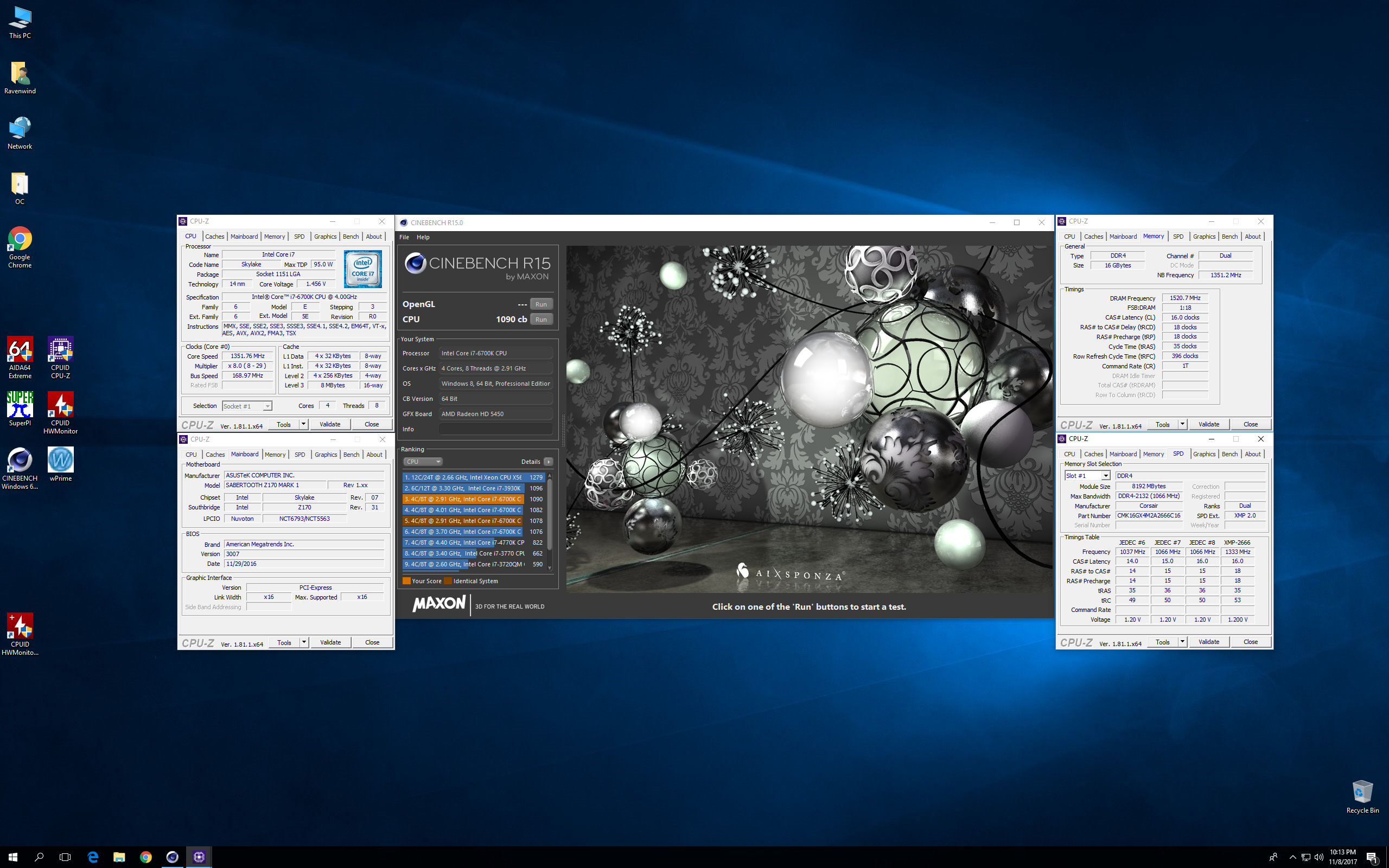Click Tools button in SPD CPU-Z window
Image resolution: width=1389 pixels, height=868 pixels.
pyautogui.click(x=1162, y=642)
